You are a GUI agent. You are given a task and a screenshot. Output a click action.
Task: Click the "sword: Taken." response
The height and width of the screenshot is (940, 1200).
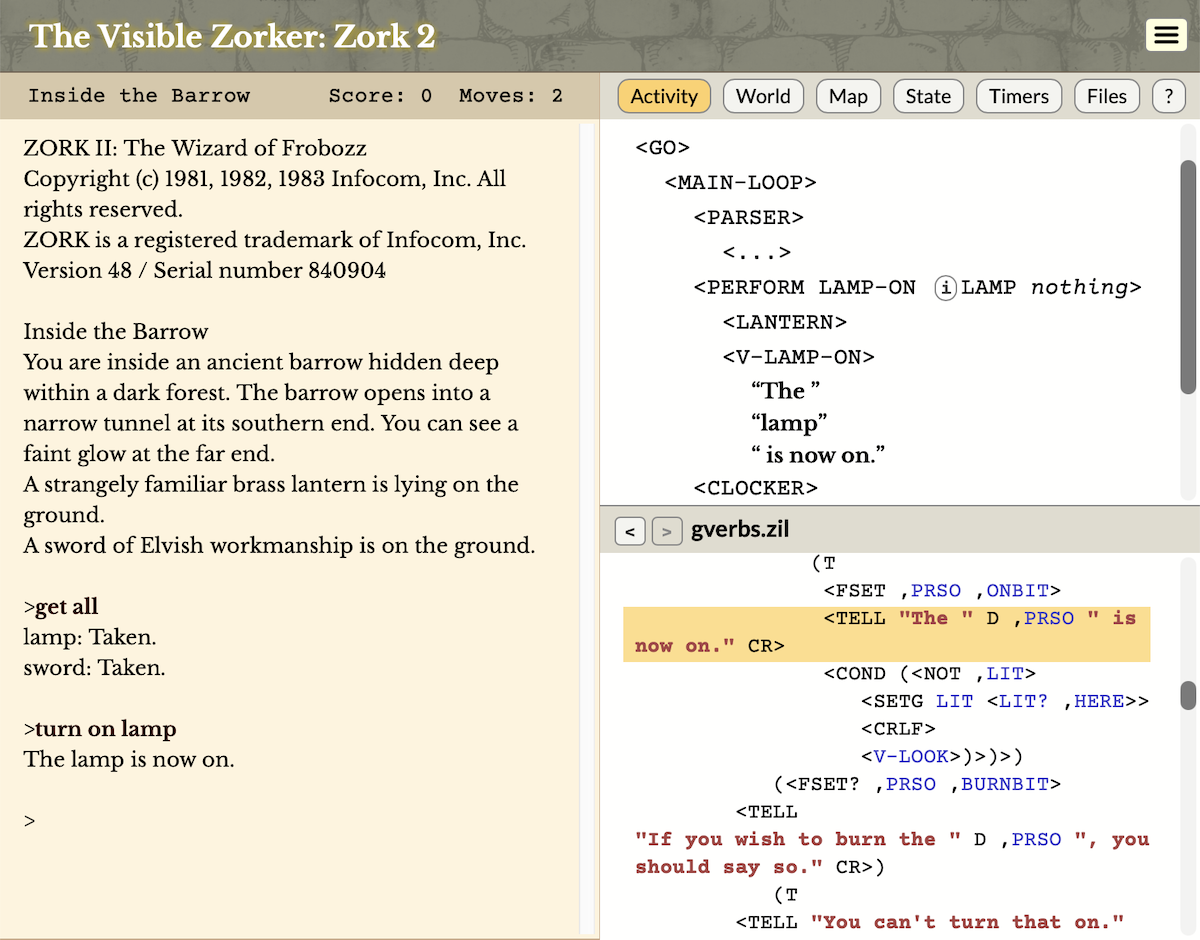[94, 668]
